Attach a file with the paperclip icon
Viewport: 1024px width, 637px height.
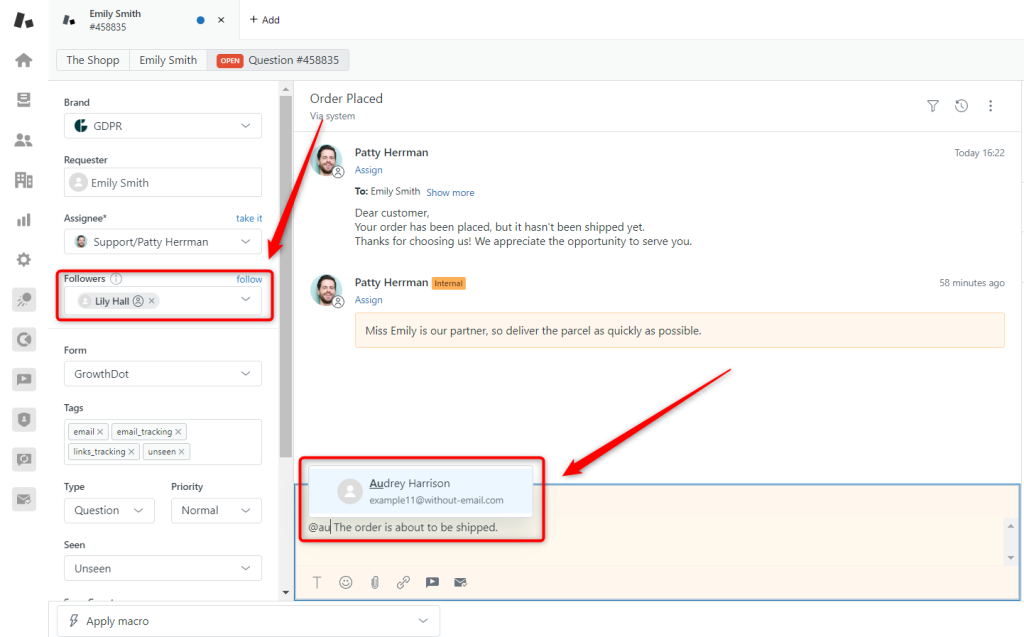[x=374, y=582]
